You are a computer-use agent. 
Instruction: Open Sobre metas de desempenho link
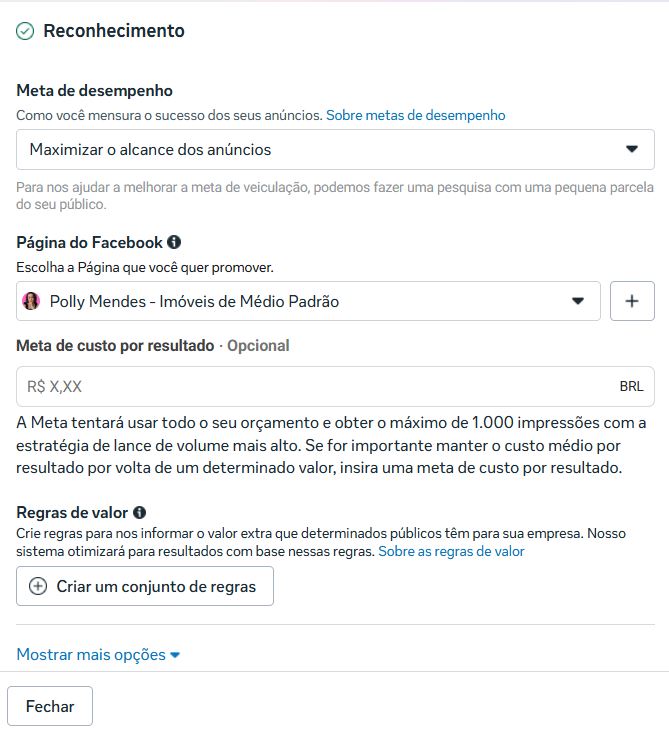(x=415, y=115)
